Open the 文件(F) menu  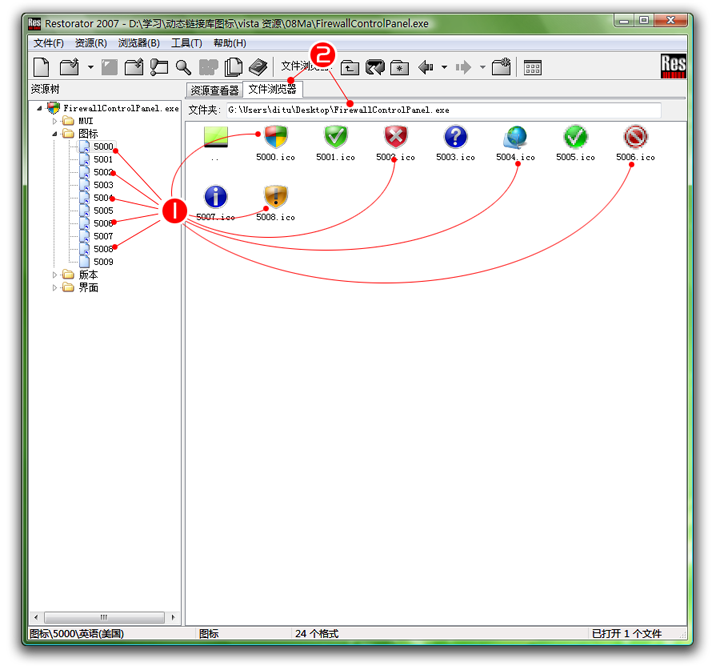pyautogui.click(x=48, y=43)
